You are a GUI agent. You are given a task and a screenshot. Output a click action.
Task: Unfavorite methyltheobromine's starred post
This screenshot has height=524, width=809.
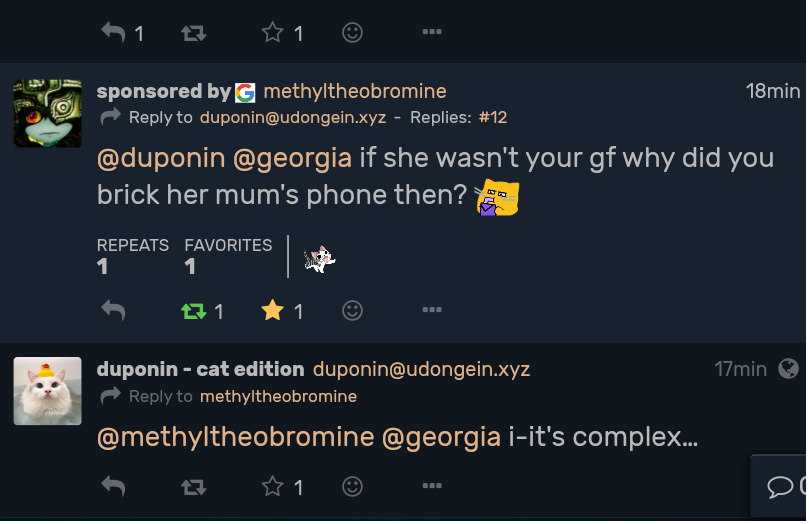pos(272,311)
